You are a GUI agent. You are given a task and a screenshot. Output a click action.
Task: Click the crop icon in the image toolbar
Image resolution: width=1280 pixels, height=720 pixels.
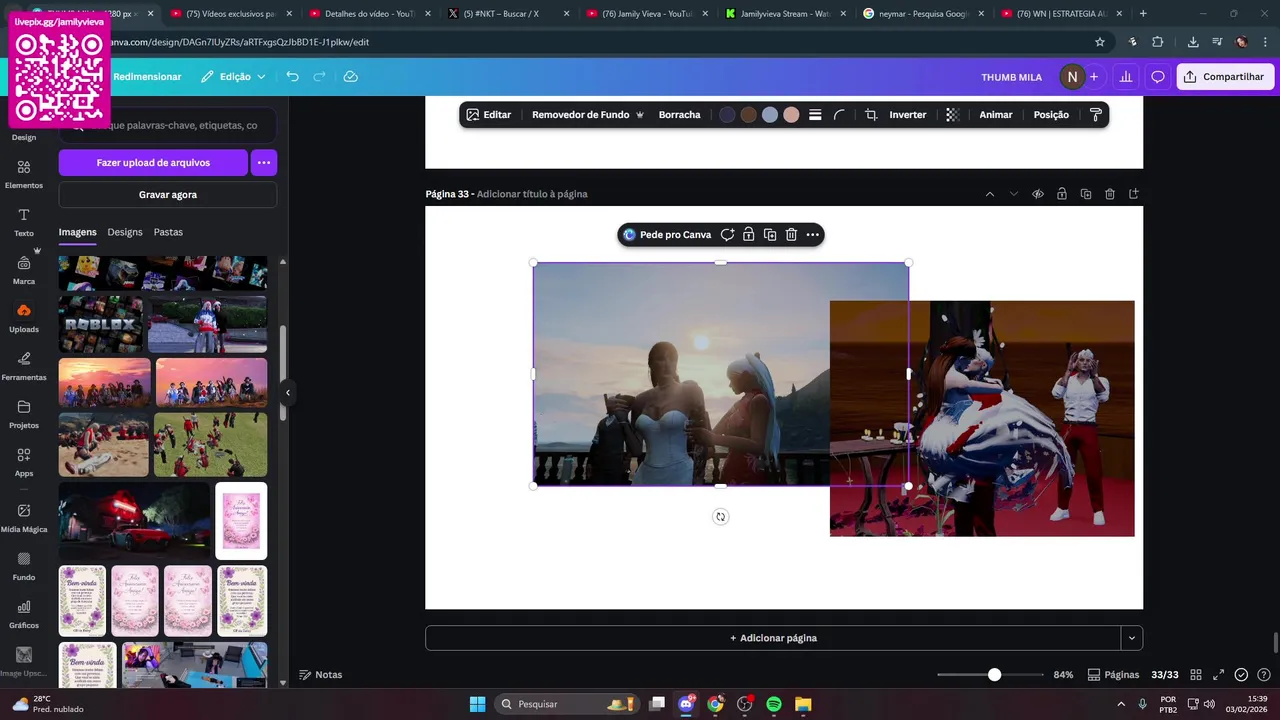point(871,115)
